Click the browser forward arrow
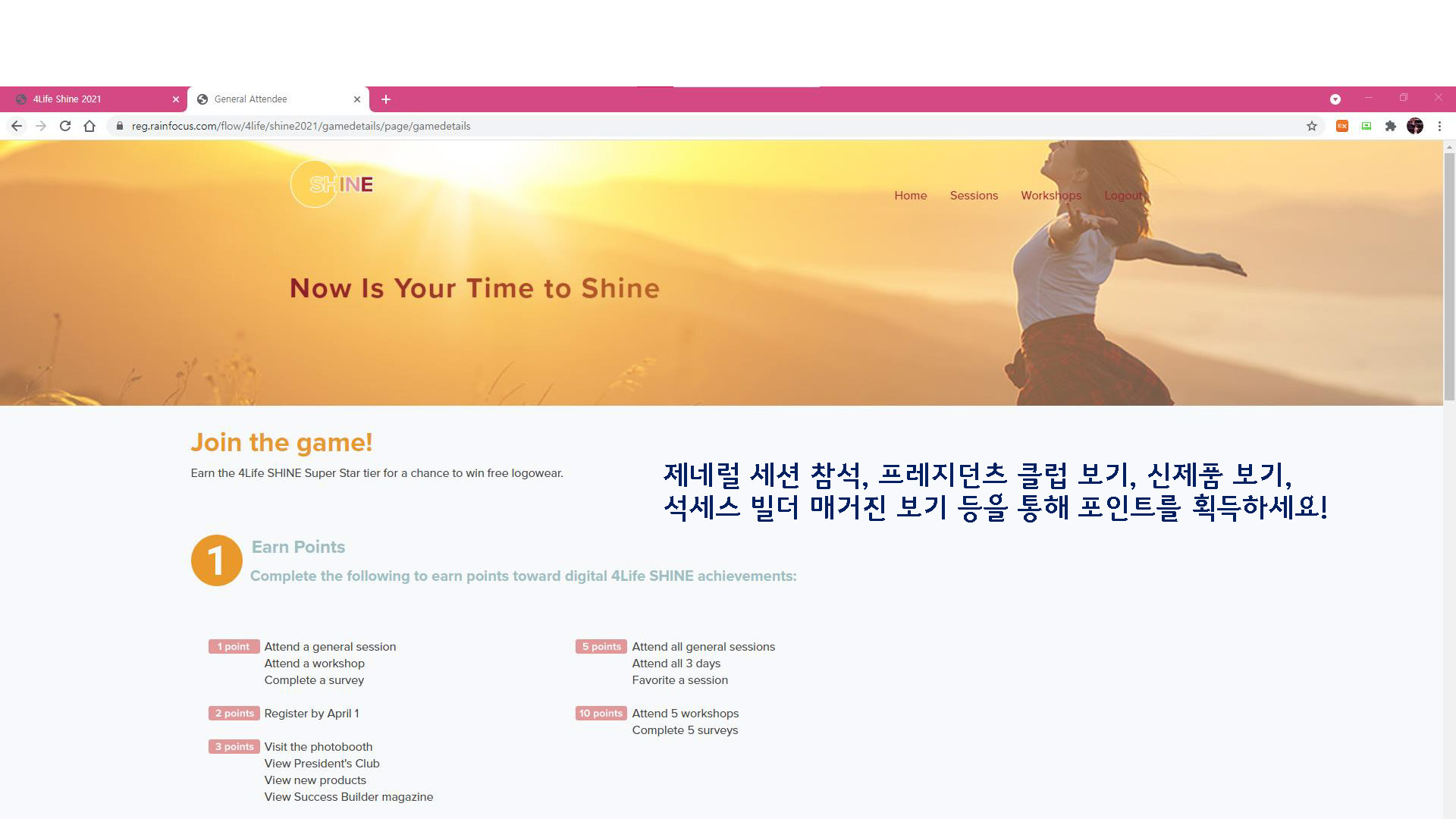This screenshot has width=1456, height=819. [41, 126]
